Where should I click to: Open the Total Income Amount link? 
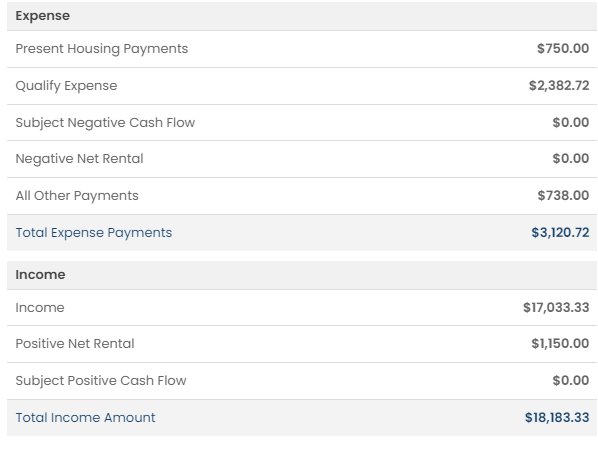pyautogui.click(x=85, y=418)
